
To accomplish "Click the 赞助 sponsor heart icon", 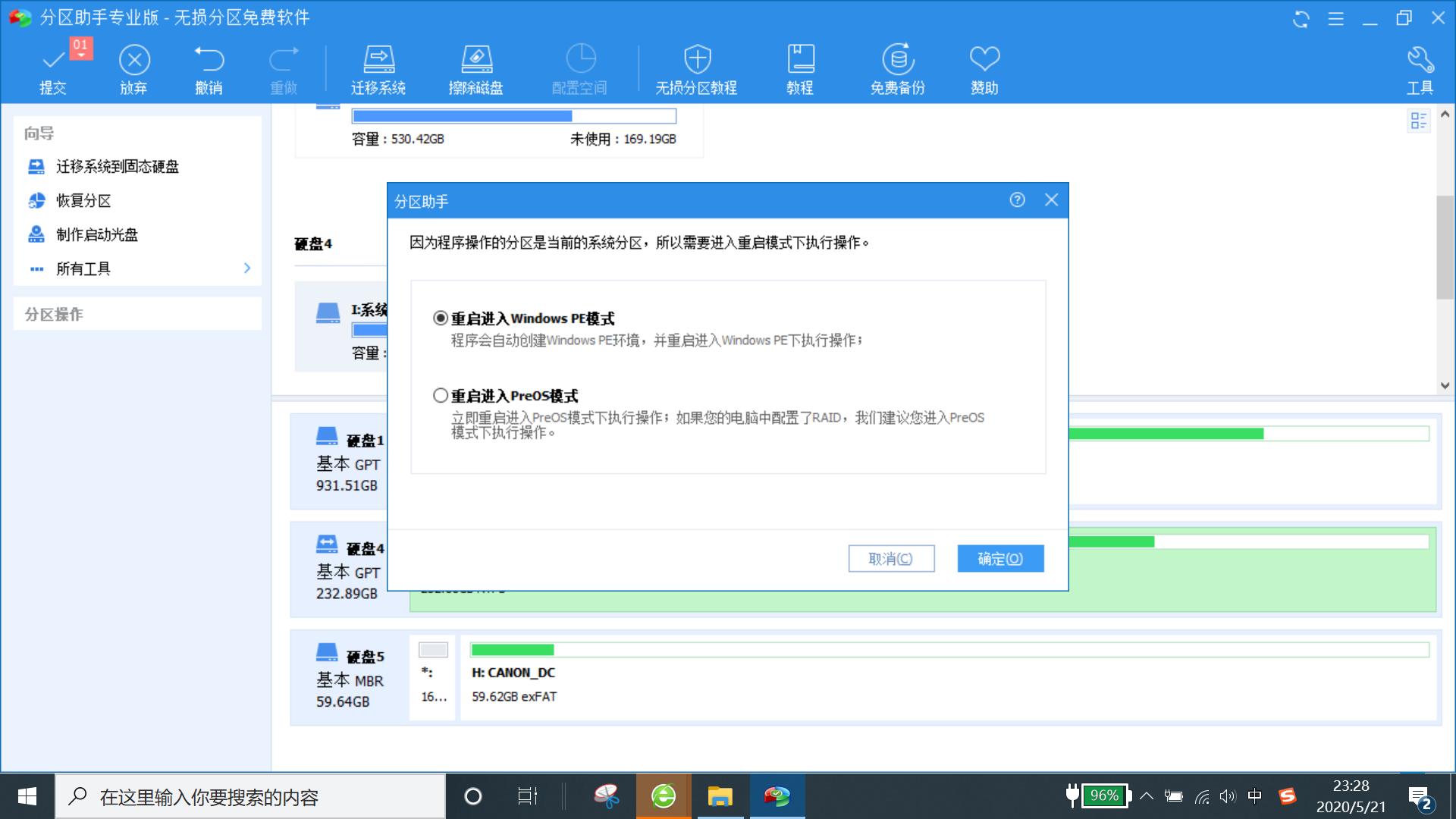I will [984, 67].
